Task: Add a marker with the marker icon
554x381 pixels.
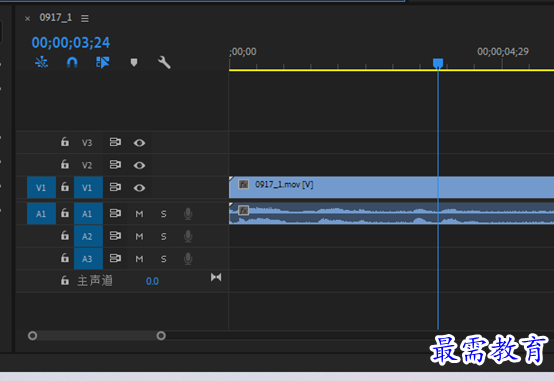Action: (x=134, y=63)
